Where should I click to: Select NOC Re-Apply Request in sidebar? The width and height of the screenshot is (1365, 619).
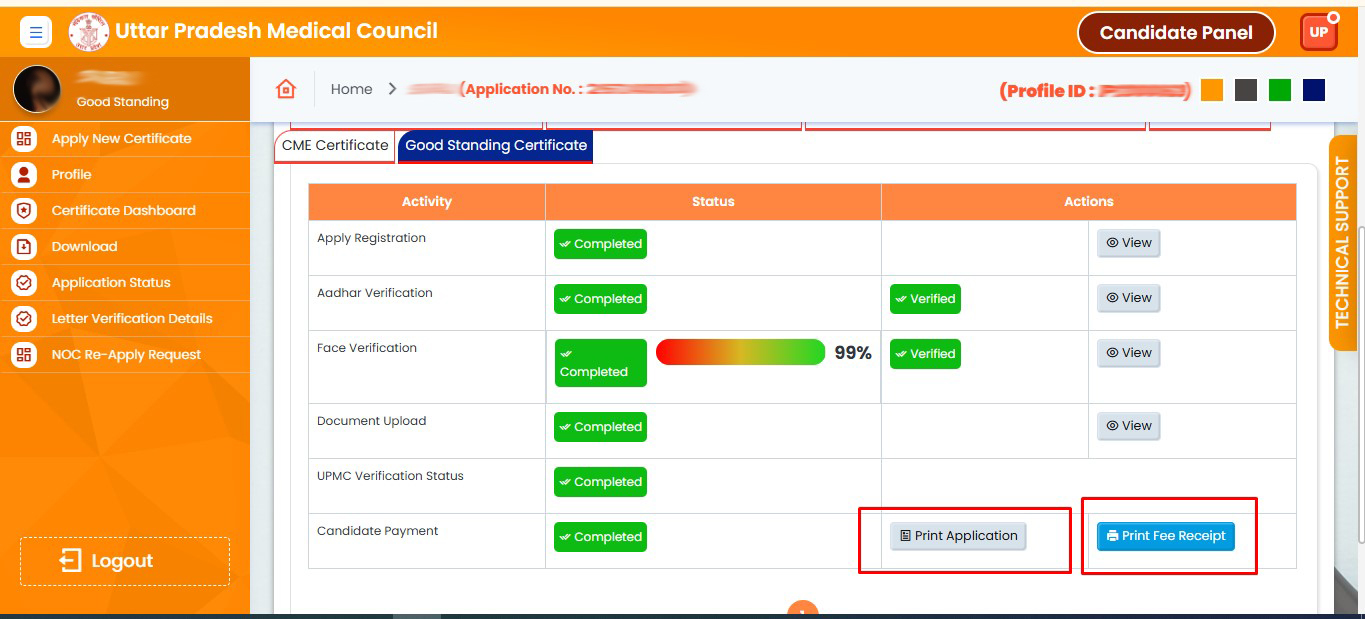click(x=126, y=355)
